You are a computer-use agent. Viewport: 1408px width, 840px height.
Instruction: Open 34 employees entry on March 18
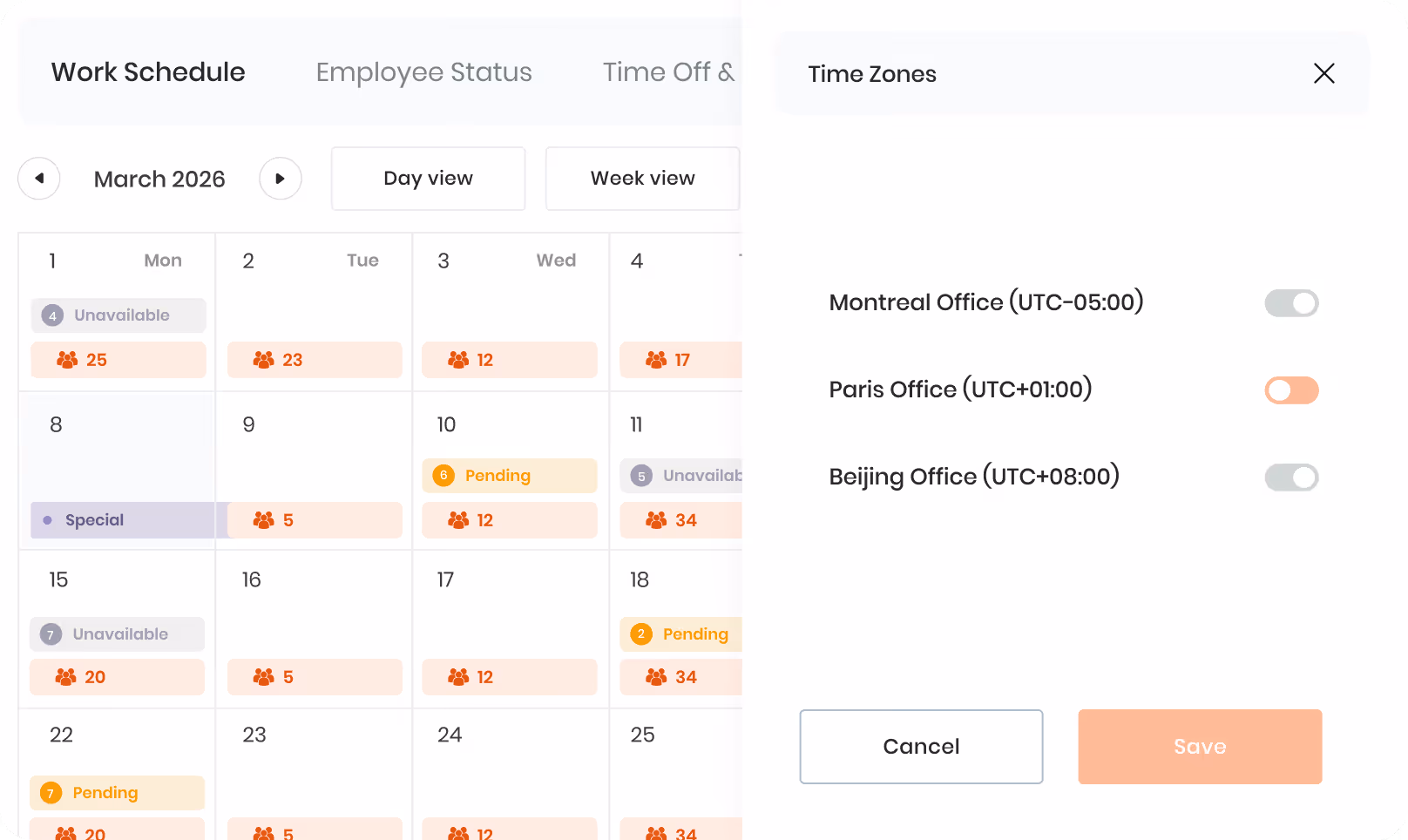click(x=680, y=677)
